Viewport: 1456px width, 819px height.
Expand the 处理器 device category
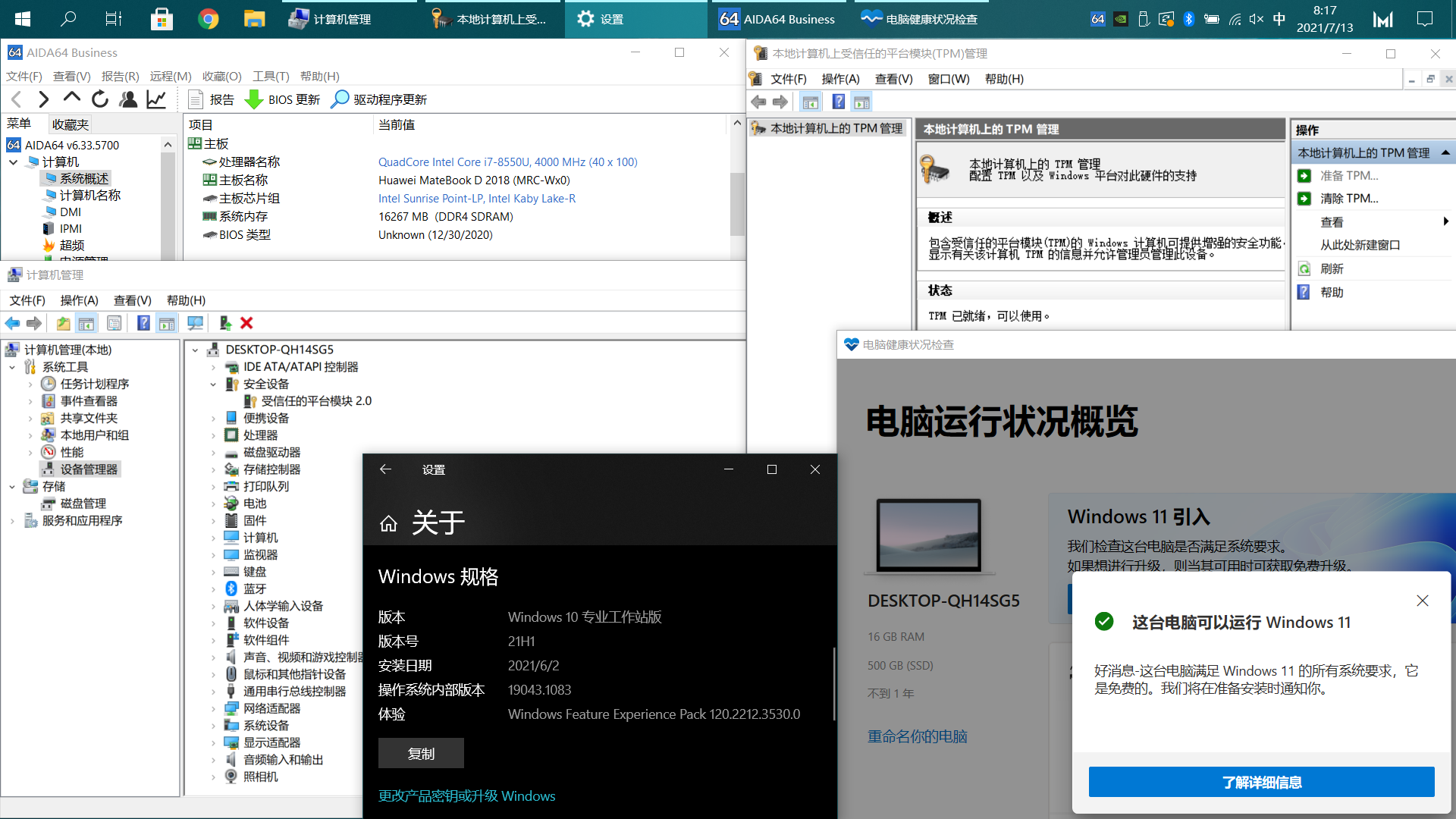[x=213, y=435]
